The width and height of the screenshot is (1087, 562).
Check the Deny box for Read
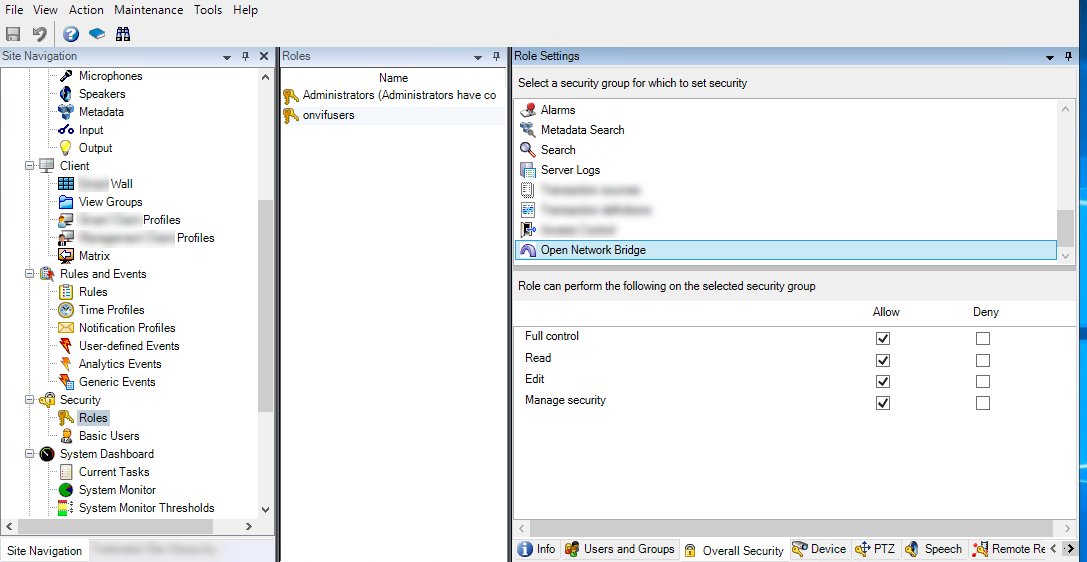click(x=983, y=360)
